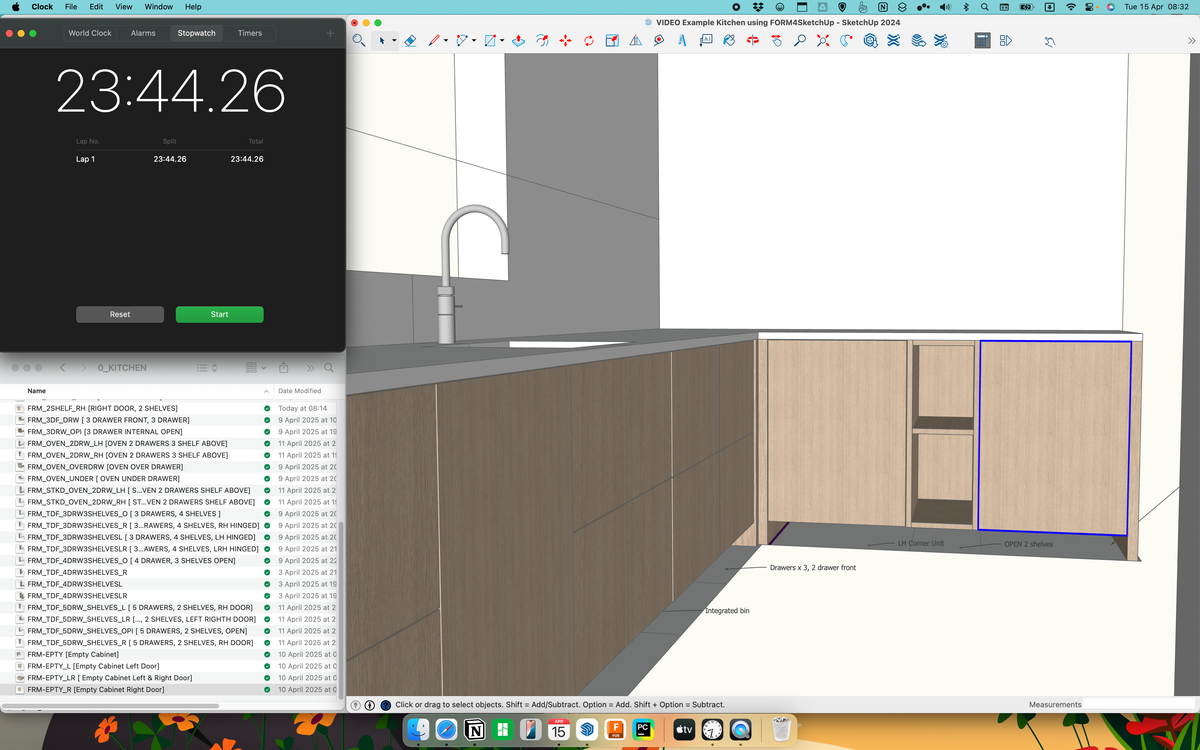Activate the Orbit tool

click(x=752, y=41)
